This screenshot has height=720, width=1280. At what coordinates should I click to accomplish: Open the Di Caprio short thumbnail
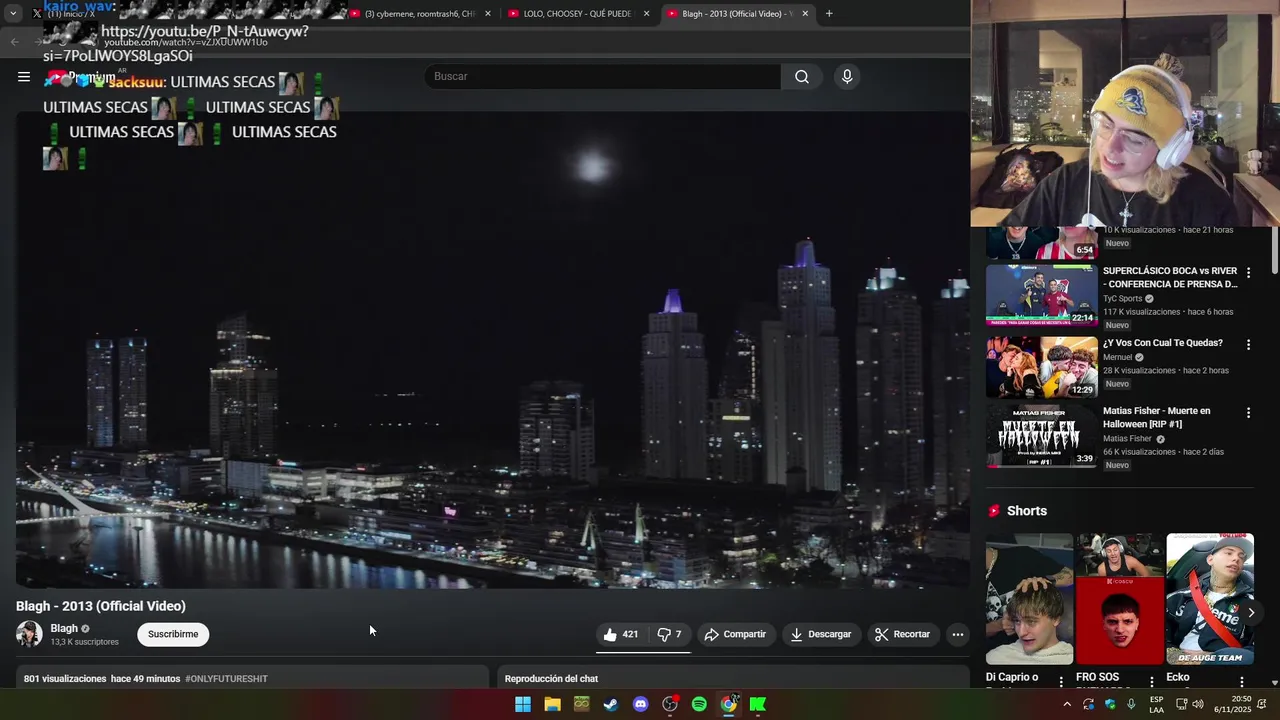click(1029, 599)
